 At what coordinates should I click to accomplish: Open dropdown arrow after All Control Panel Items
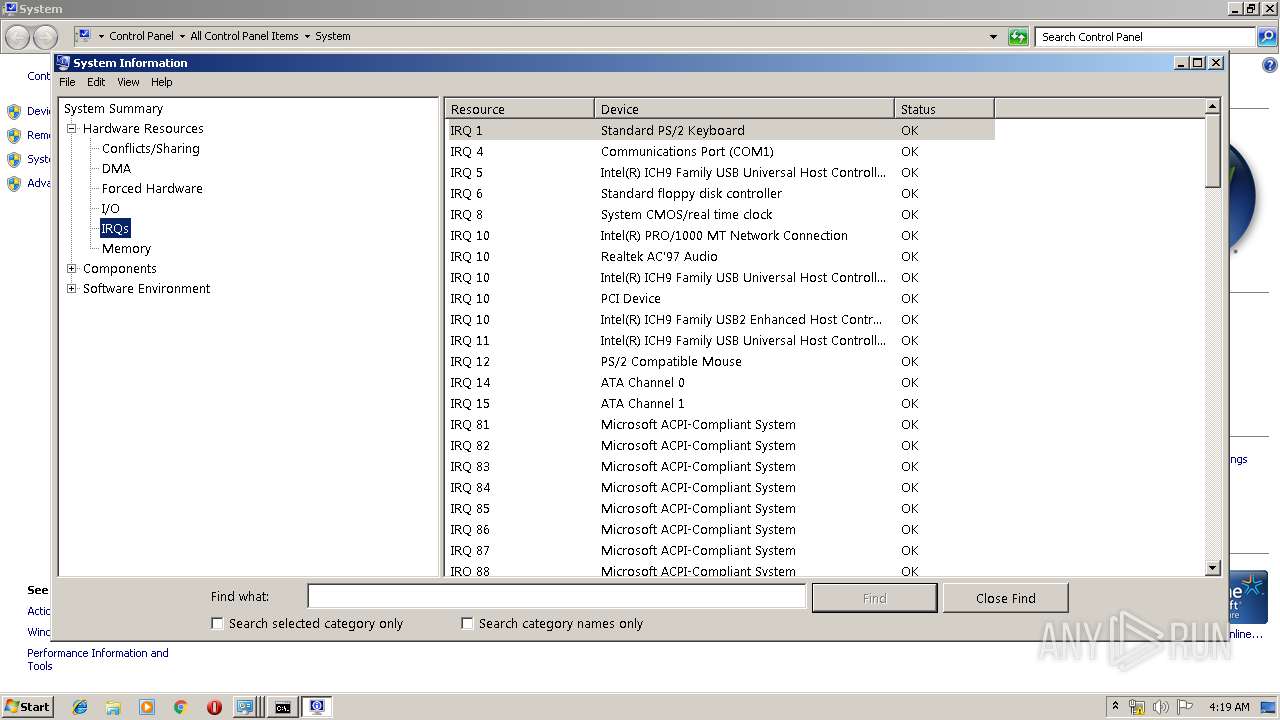307,36
